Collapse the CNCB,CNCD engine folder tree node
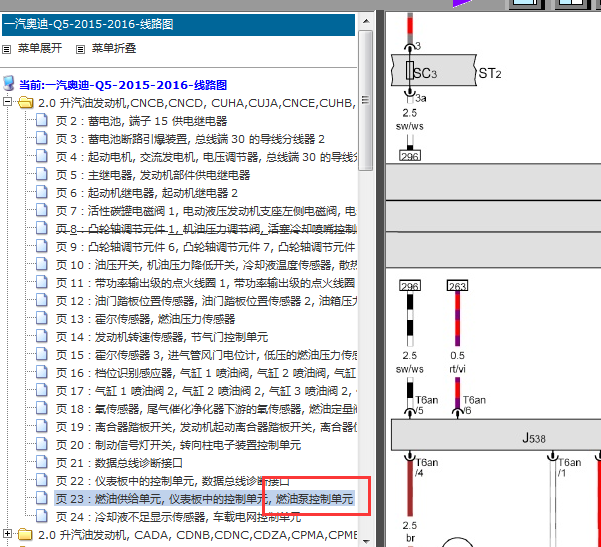Viewport: 601px width, 547px height. pyautogui.click(x=7, y=102)
